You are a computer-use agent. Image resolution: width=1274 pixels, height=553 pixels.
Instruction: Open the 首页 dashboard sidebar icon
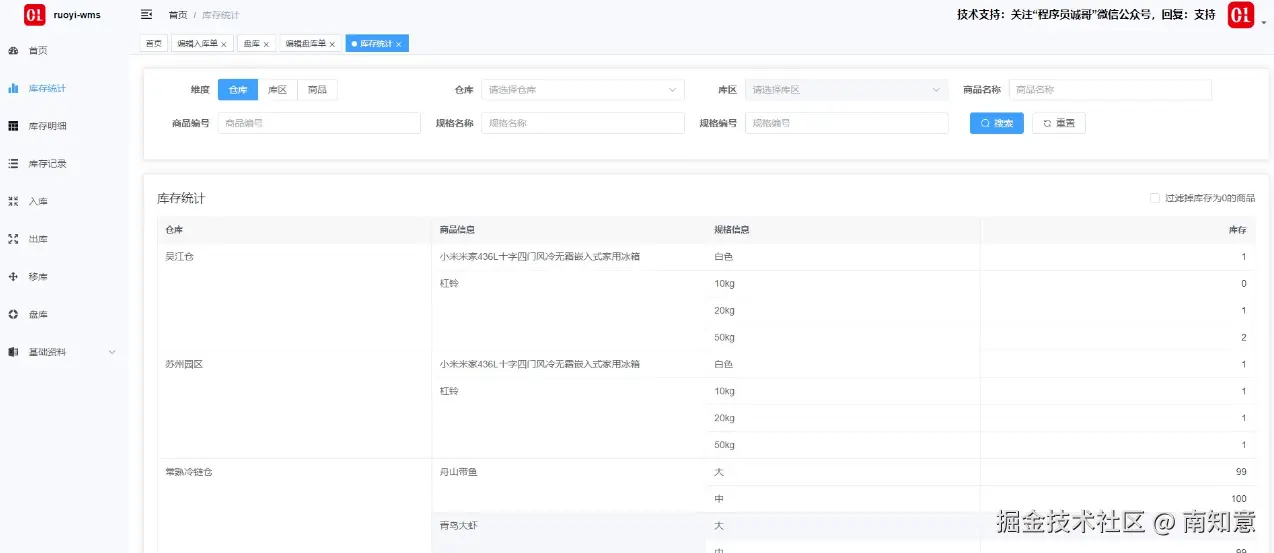click(13, 50)
